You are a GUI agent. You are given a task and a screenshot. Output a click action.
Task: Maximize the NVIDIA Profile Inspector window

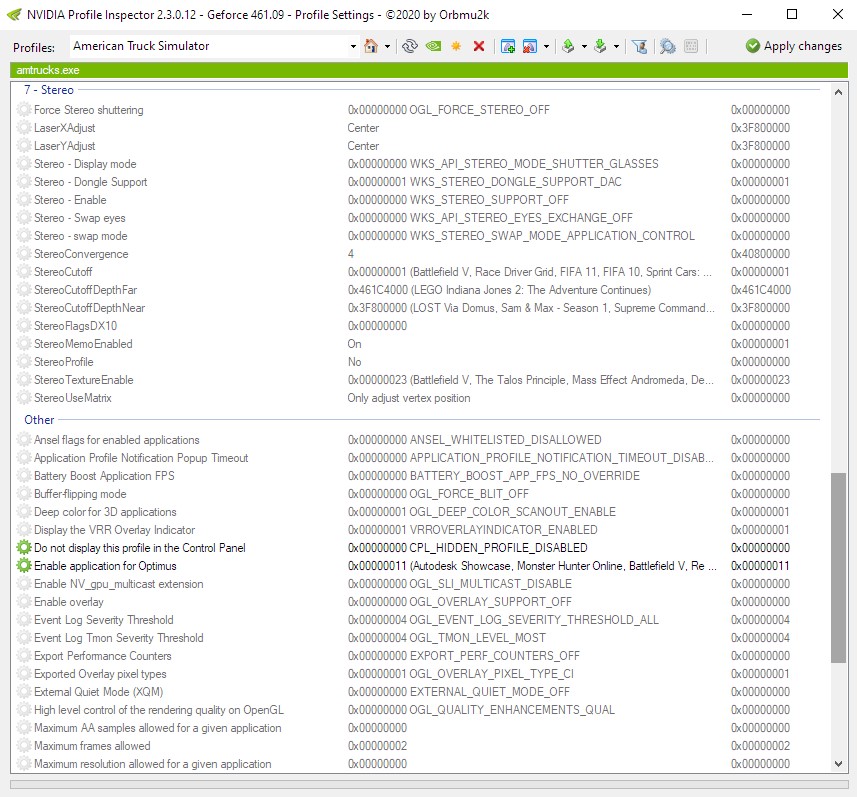(791, 14)
